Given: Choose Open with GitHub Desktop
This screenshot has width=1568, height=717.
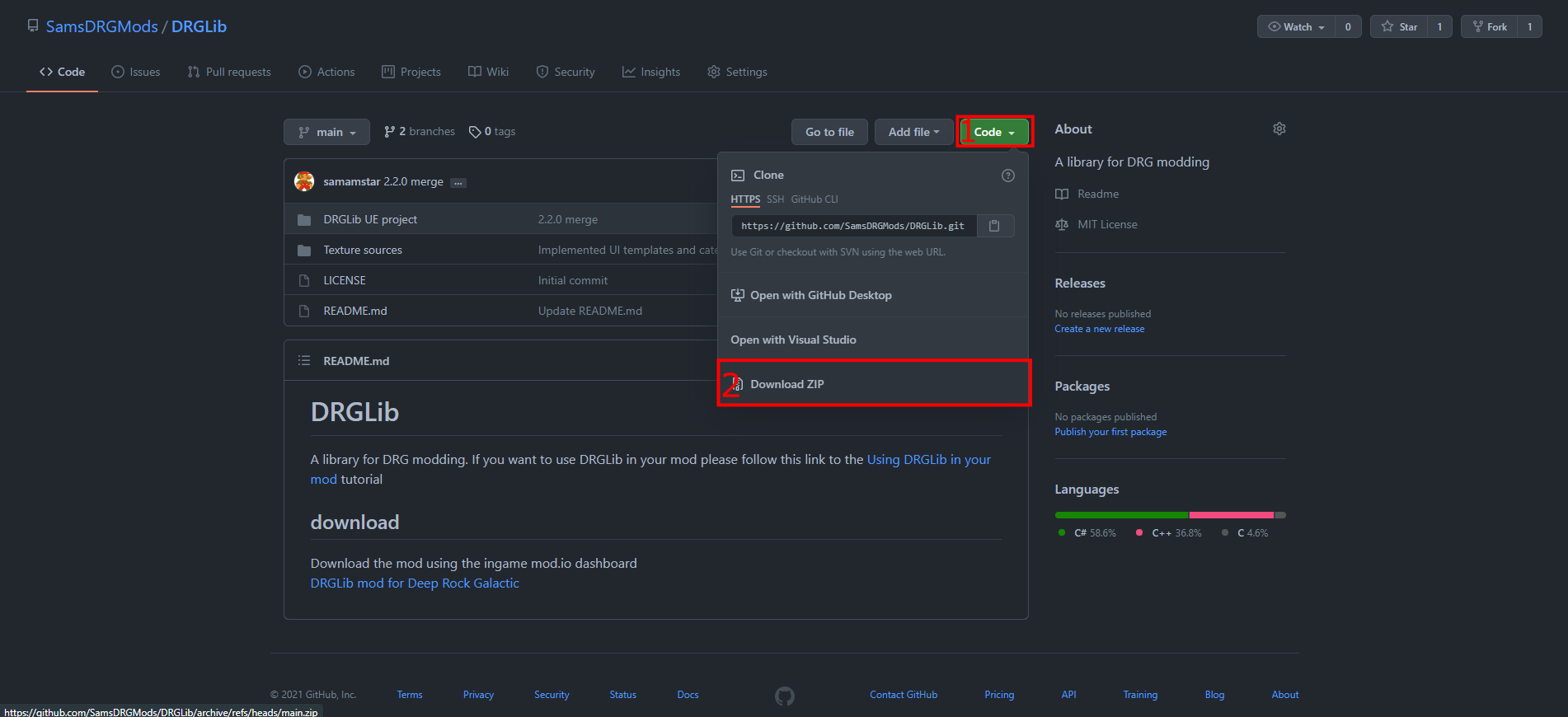Looking at the screenshot, I should click(873, 295).
